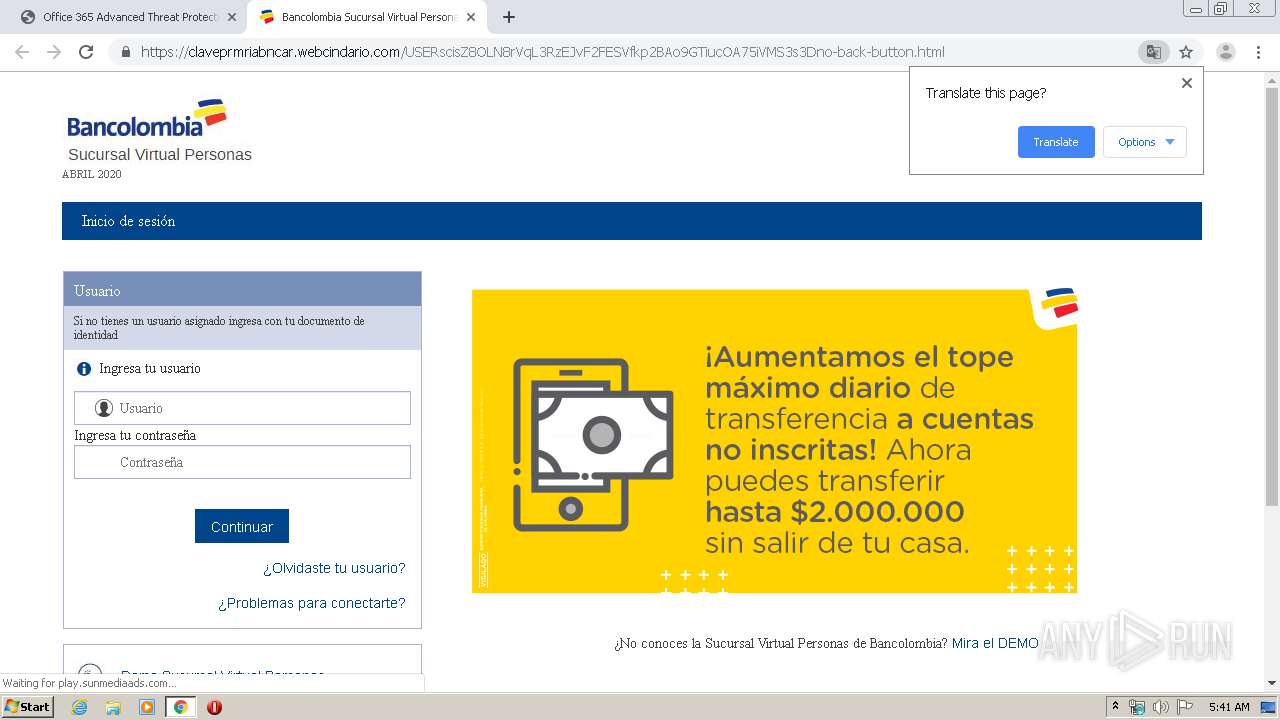Screen dimensions: 1280x720
Task: Go back using the browser back arrow
Action: point(22,52)
